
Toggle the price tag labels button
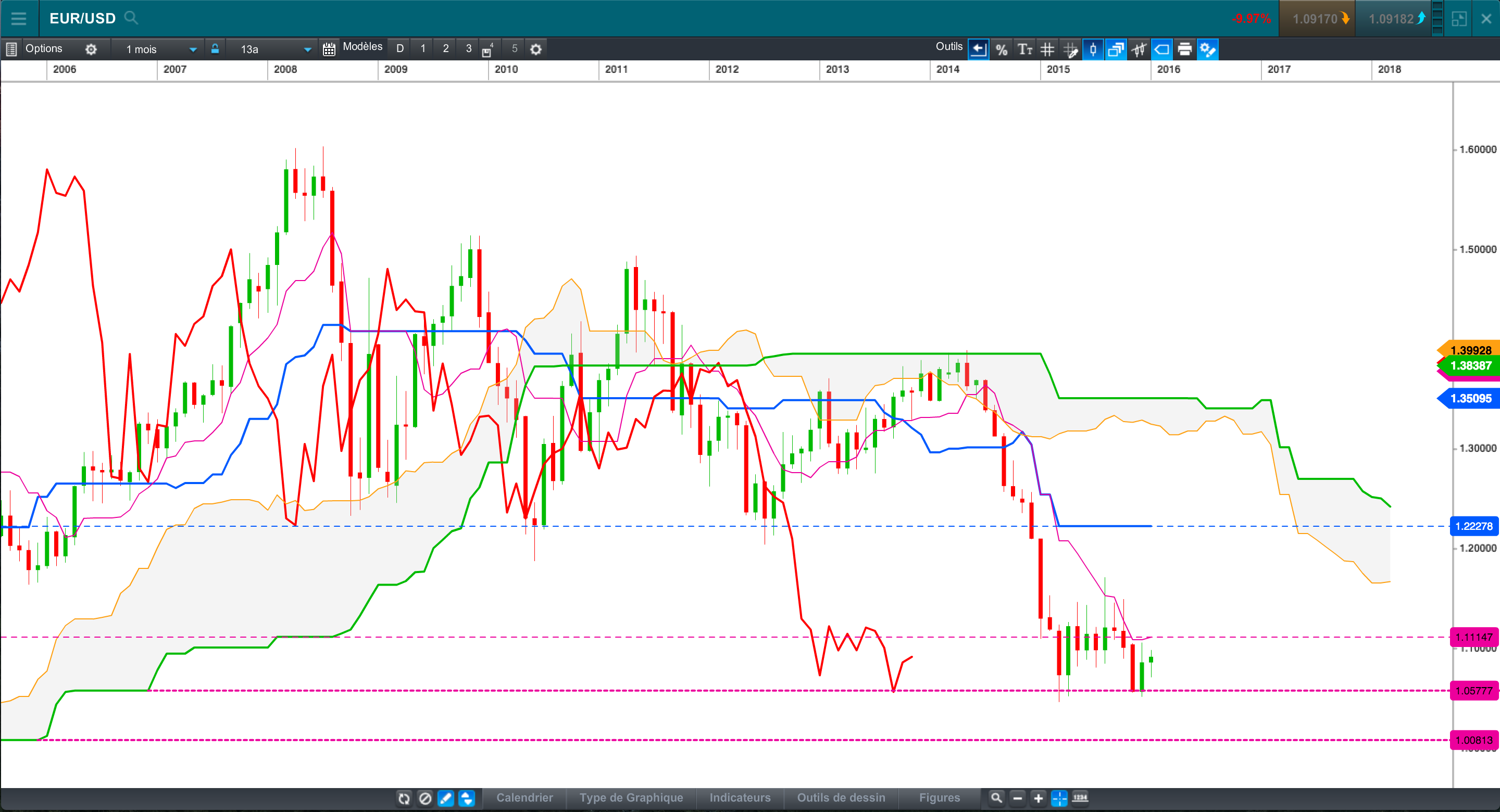pyautogui.click(x=1161, y=49)
